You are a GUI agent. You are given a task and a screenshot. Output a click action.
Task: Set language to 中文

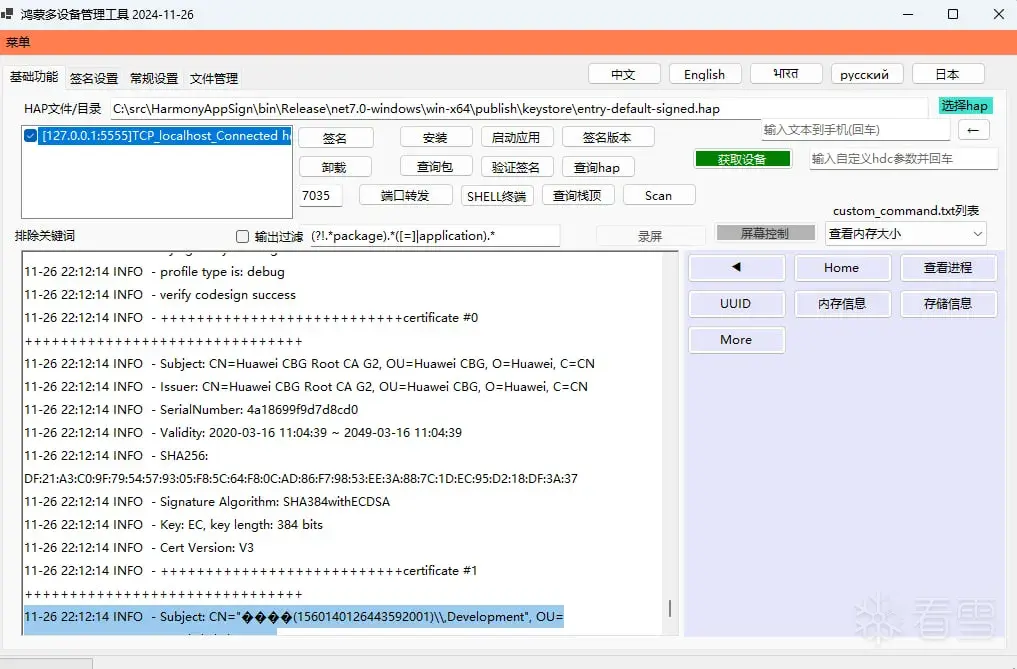pyautogui.click(x=624, y=74)
